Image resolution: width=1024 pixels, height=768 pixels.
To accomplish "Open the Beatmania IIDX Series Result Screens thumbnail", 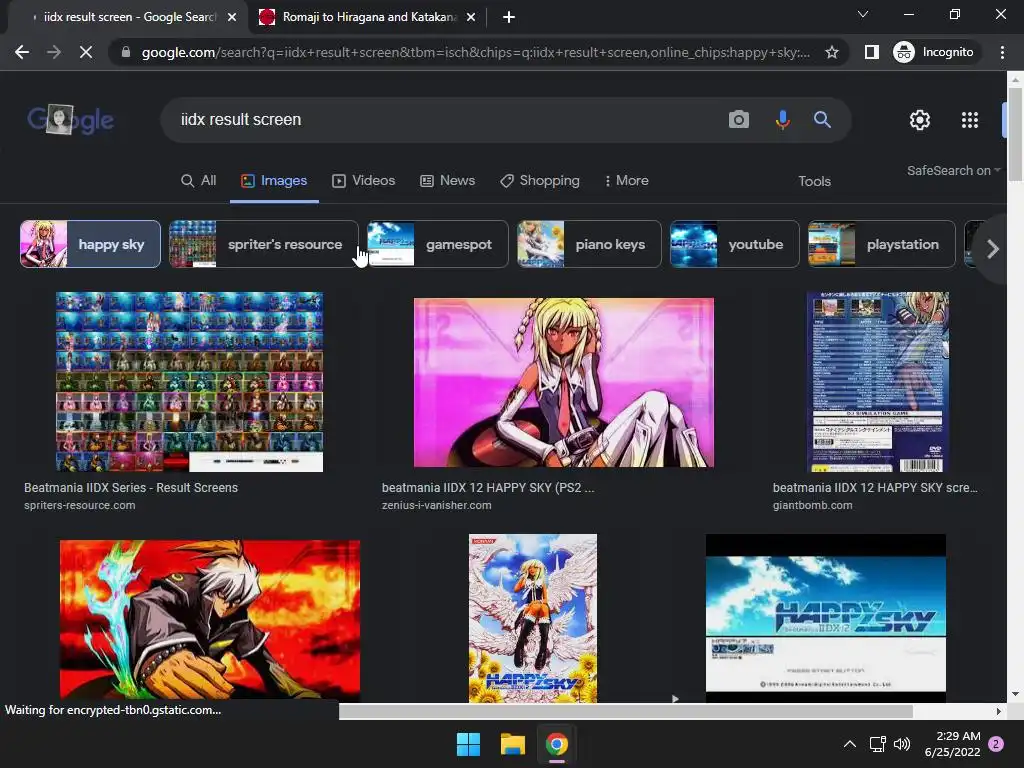I will coord(189,381).
